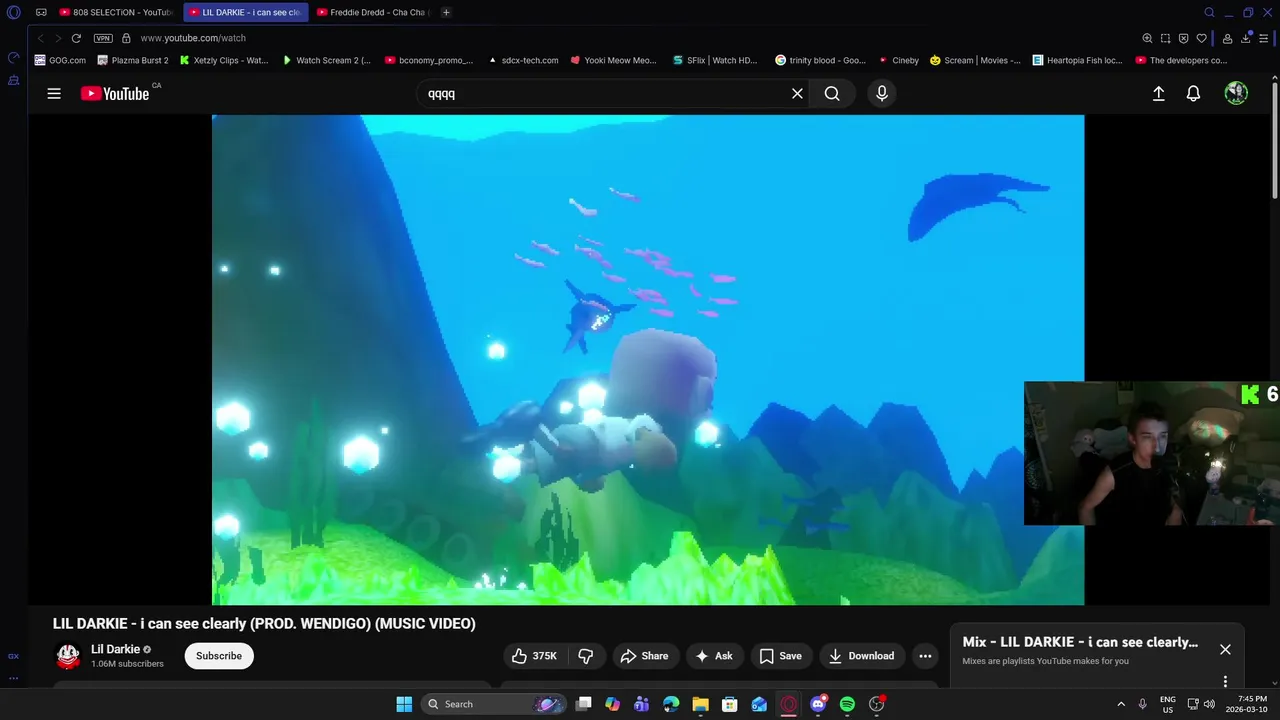Open the sdcx-tech.com bookmark
1280x720 pixels.
point(523,60)
